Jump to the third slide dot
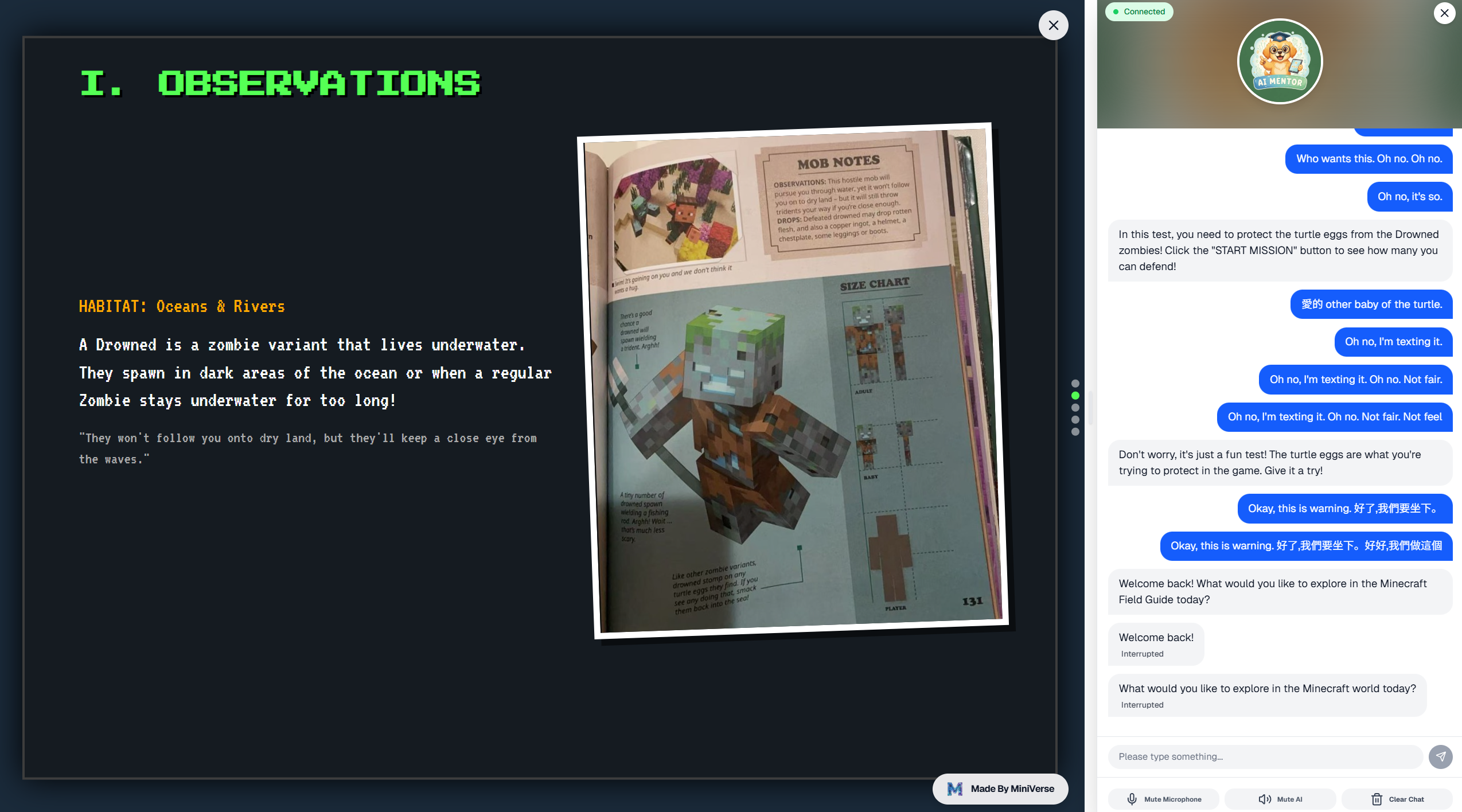Screen dimensions: 1462x812 coord(1075,407)
